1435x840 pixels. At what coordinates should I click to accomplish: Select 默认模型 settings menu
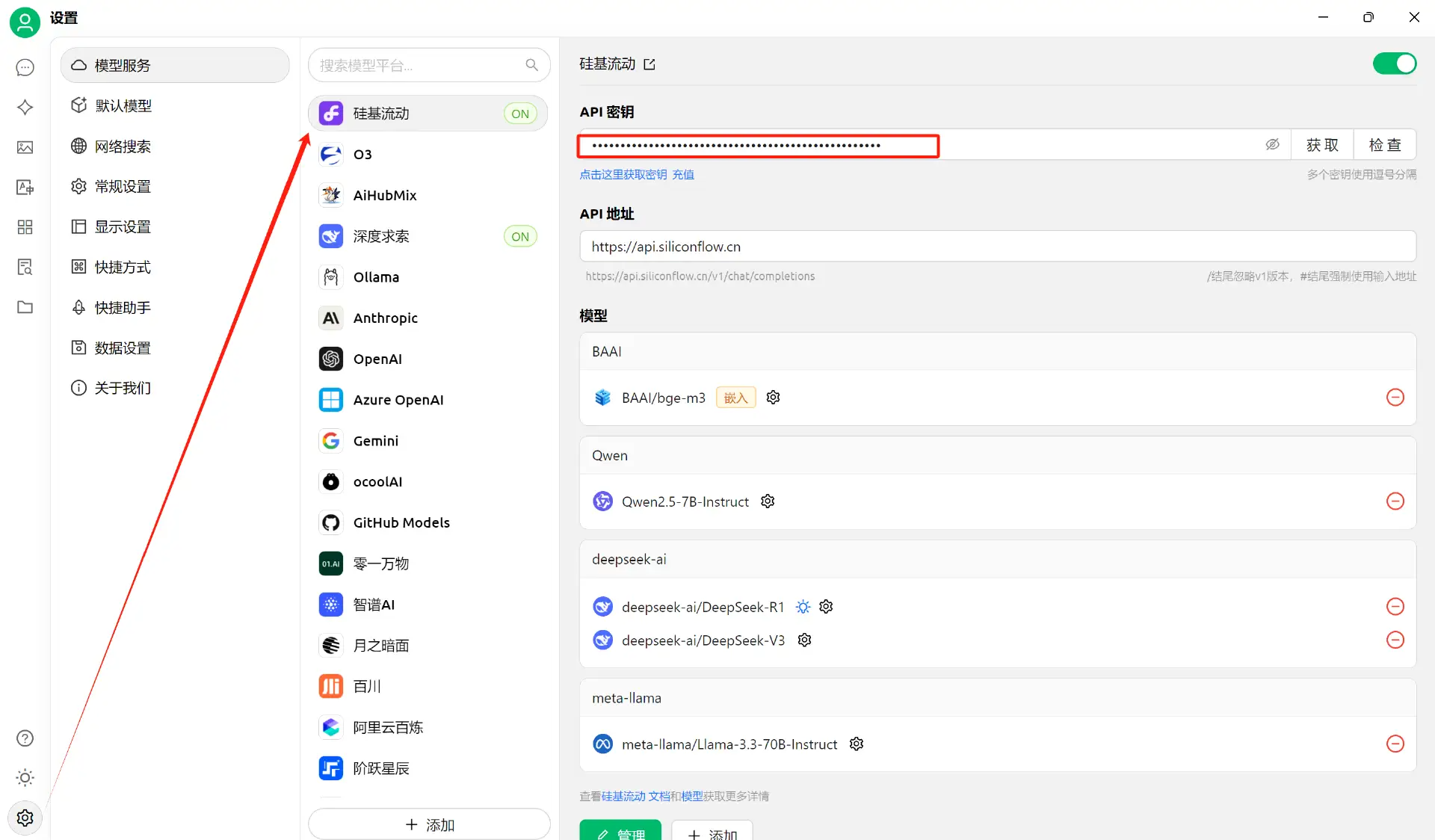(175, 106)
